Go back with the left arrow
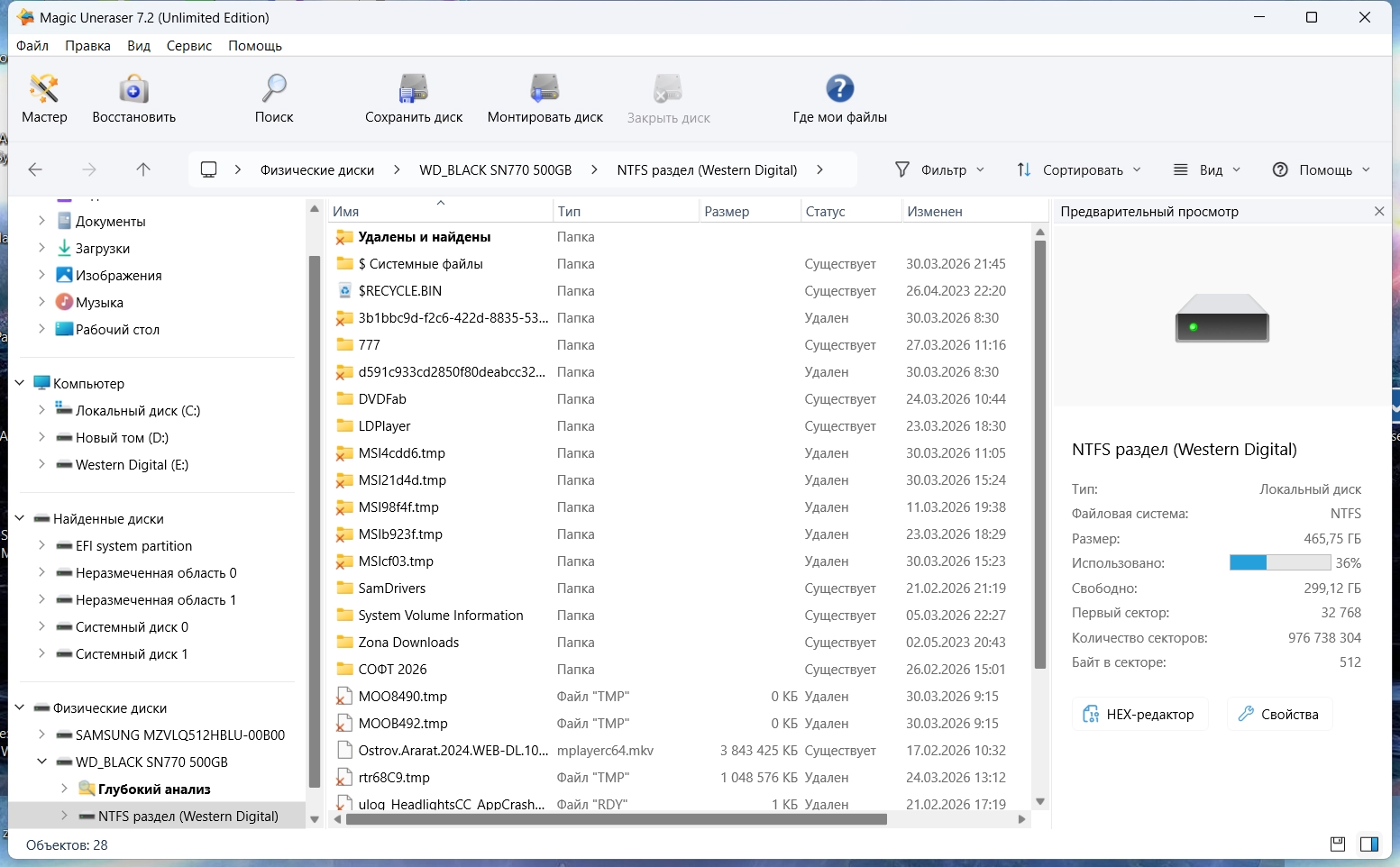Screen dimensions: 1400x867 (35, 169)
